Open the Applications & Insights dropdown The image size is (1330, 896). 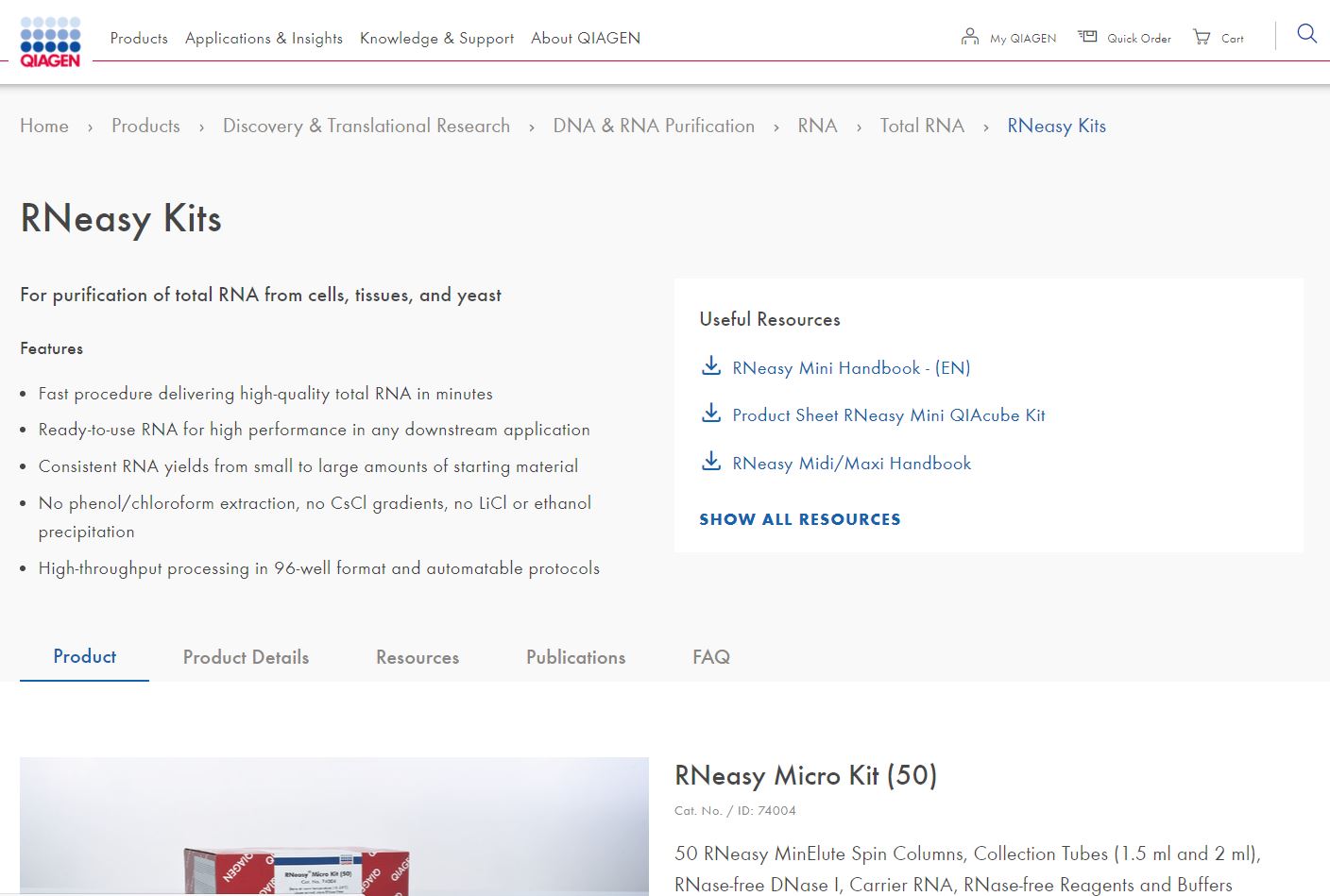pyautogui.click(x=264, y=39)
